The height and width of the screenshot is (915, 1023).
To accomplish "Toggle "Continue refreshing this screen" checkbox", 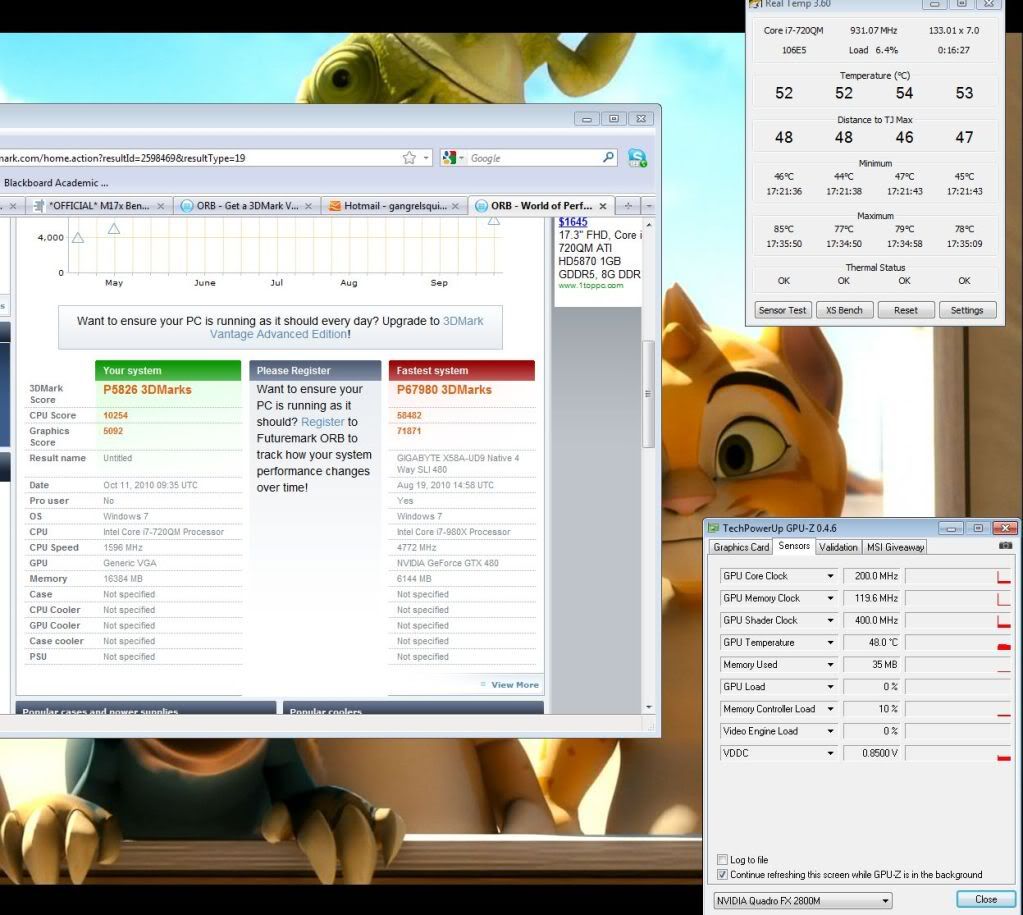I will 722,875.
